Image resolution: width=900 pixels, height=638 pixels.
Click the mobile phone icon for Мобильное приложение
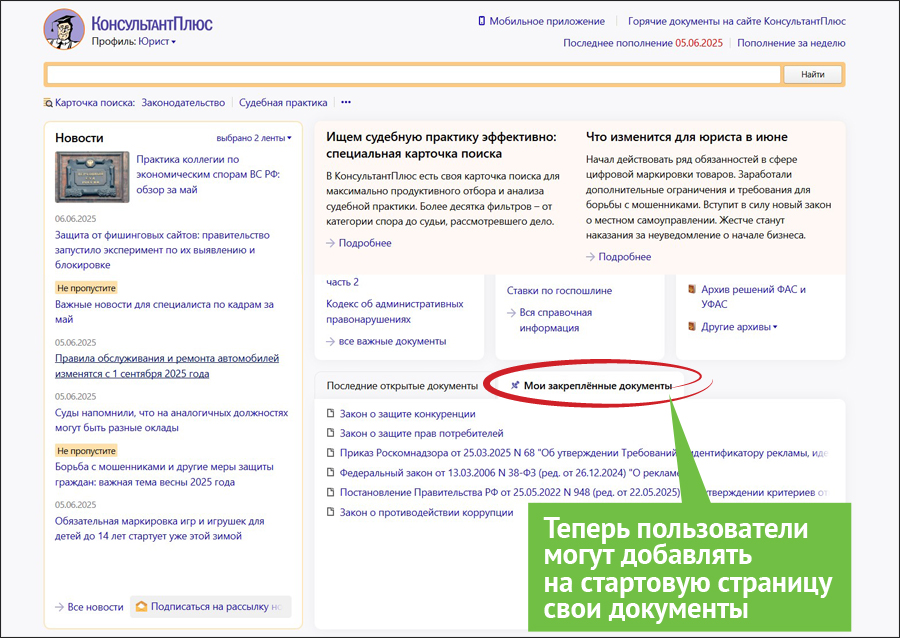[x=481, y=21]
